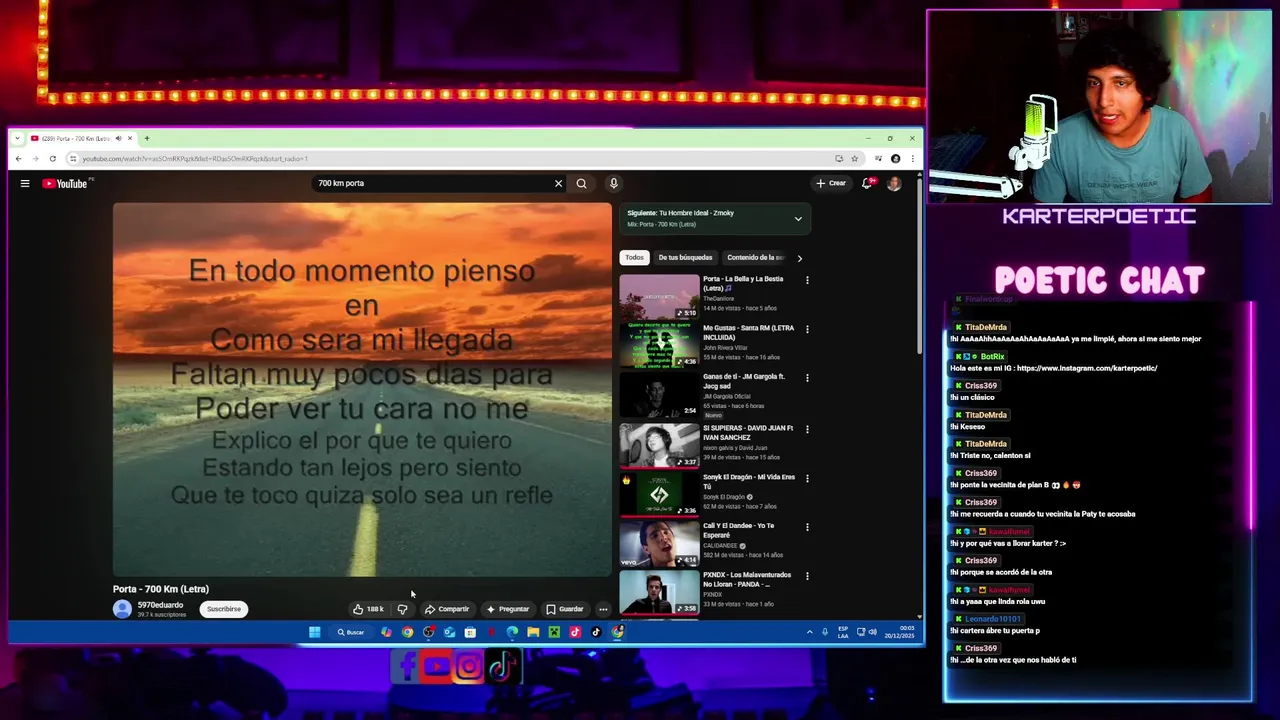Open 'PXNDX - Los Malaventurados No Lloran' thumbnail
This screenshot has height=720, width=1280.
(x=659, y=592)
